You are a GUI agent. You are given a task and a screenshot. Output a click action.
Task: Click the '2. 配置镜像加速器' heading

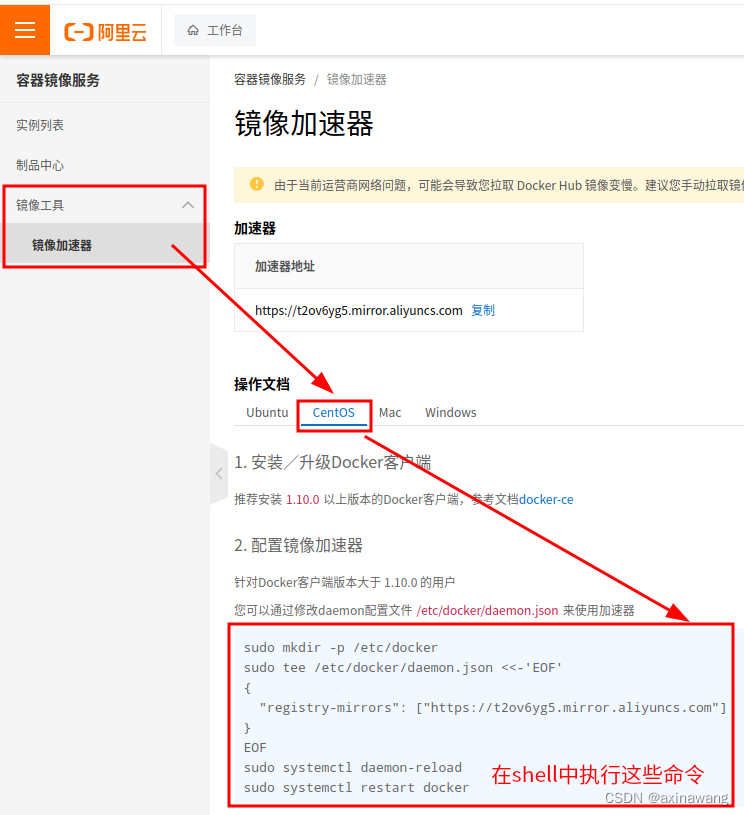pos(298,545)
